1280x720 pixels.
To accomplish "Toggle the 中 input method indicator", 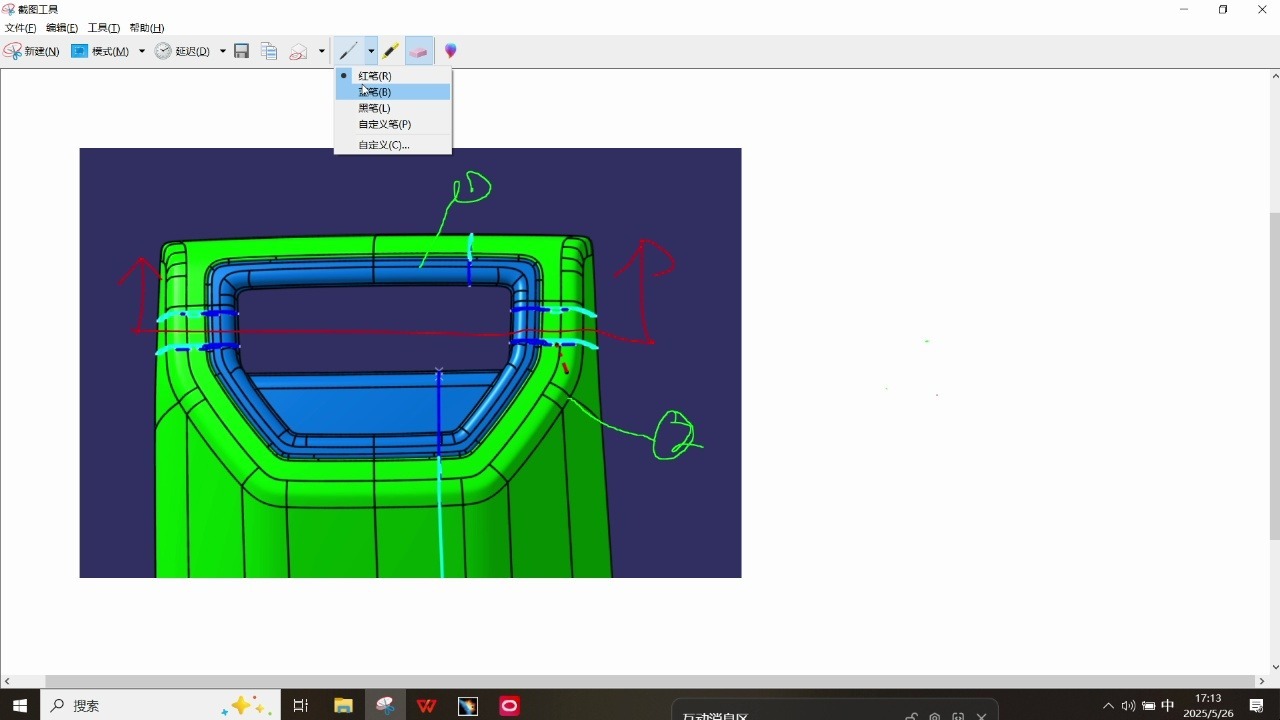I will [1167, 705].
